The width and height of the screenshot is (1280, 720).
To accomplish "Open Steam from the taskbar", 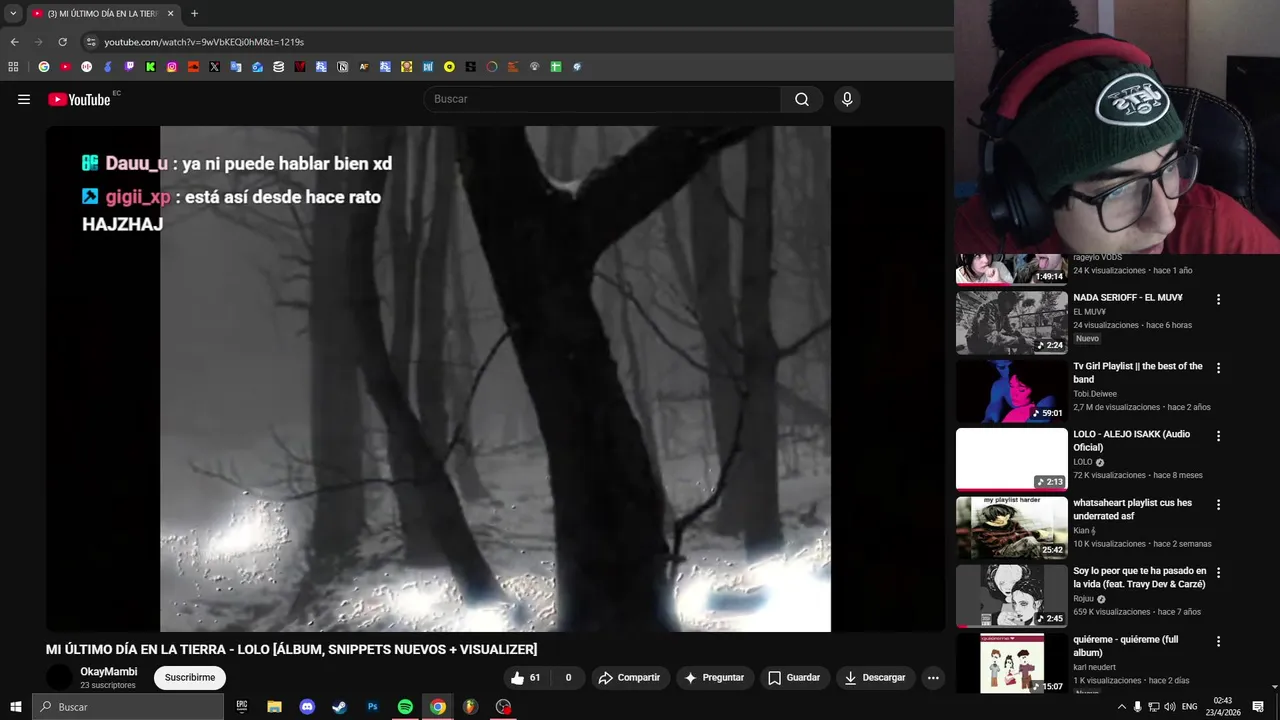I will click(x=340, y=707).
